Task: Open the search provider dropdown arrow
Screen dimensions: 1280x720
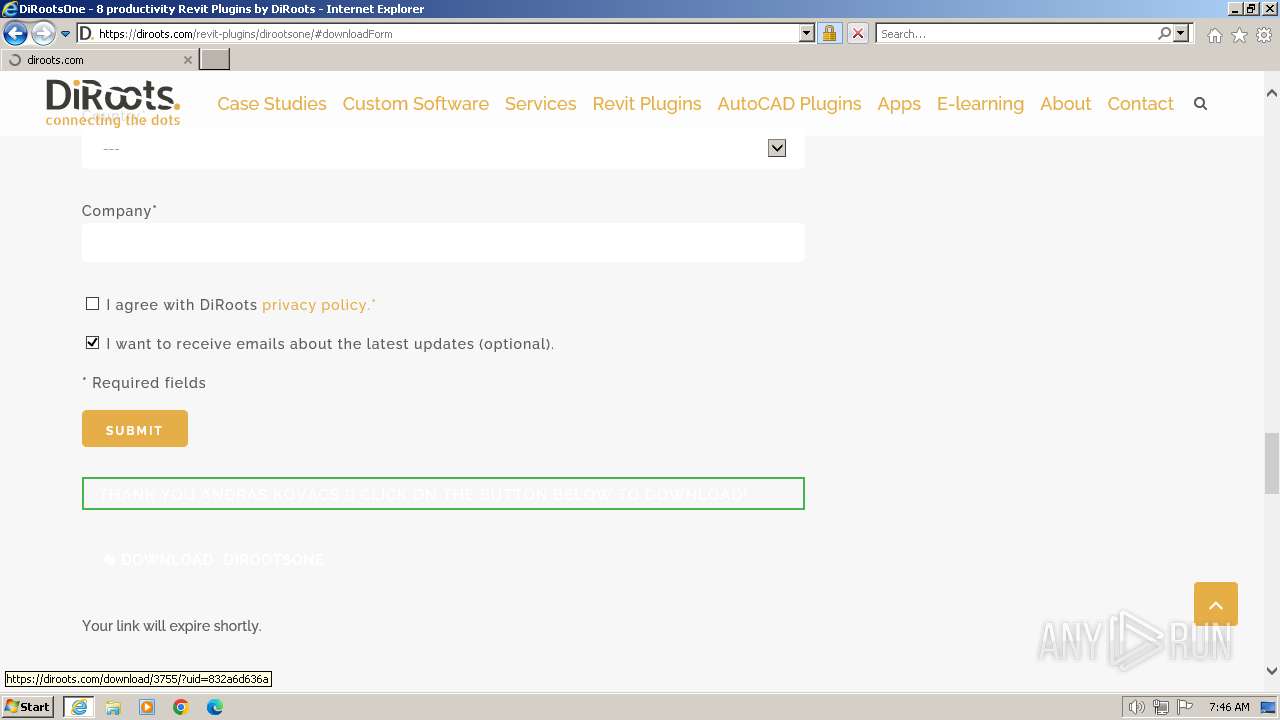Action: (1181, 33)
